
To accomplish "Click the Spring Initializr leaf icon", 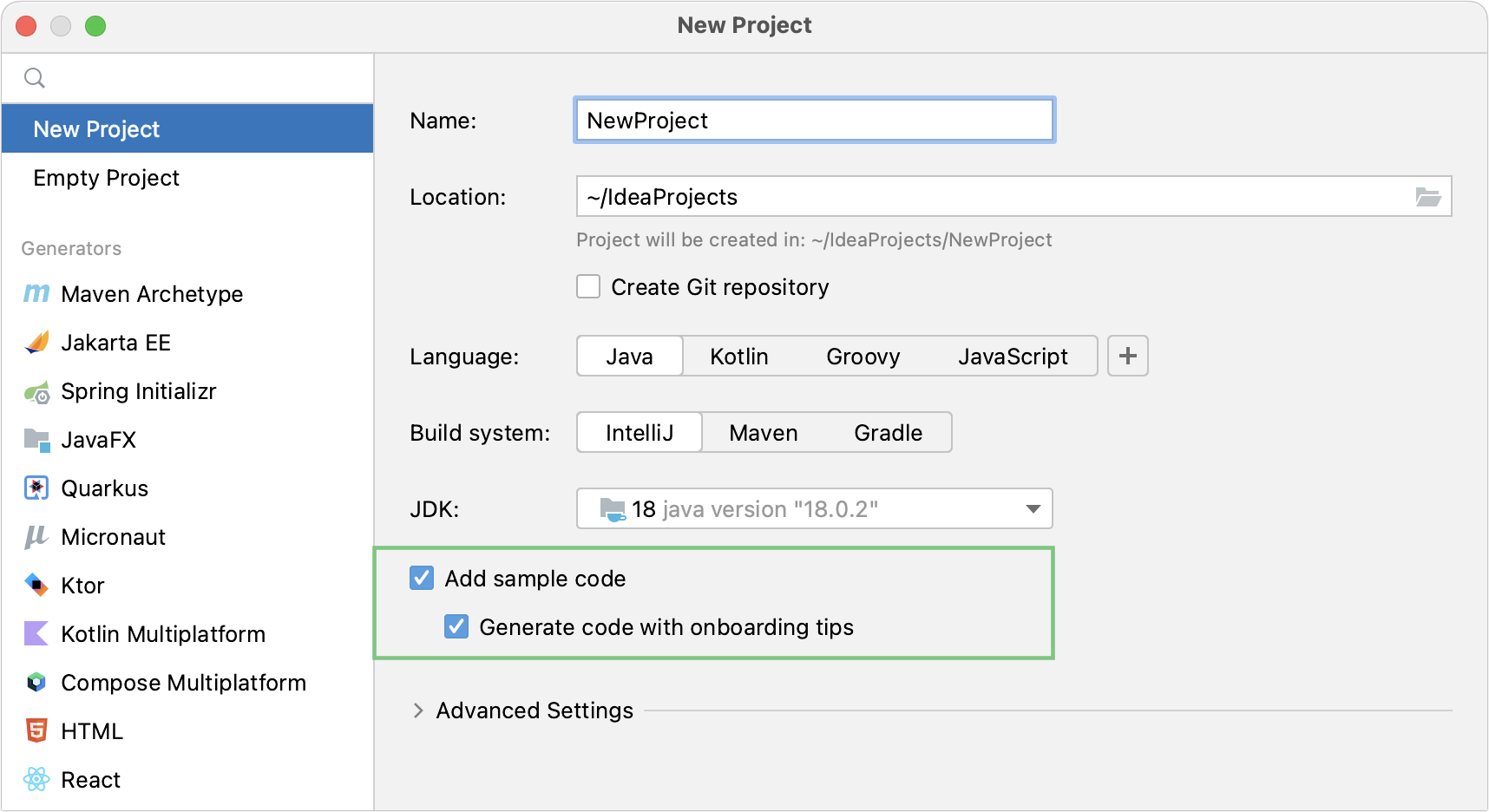I will (x=36, y=392).
